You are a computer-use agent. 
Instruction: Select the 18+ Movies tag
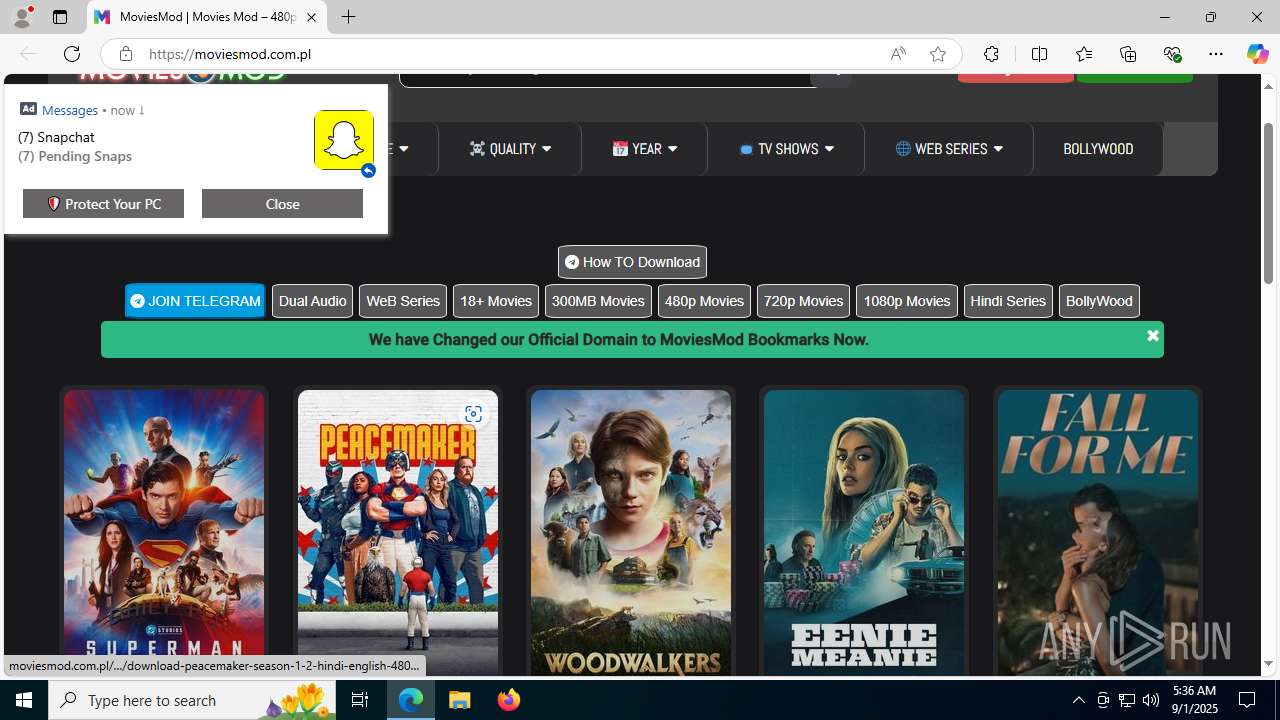coord(495,301)
